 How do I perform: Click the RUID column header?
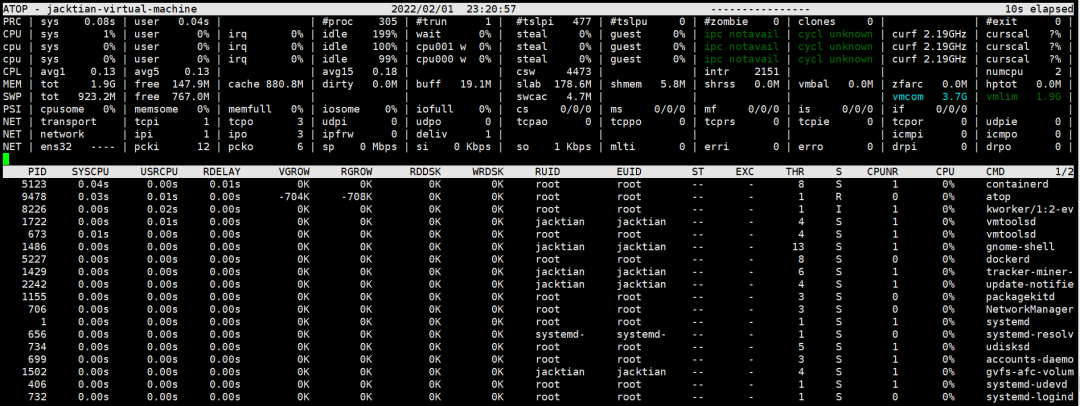pyautogui.click(x=548, y=172)
